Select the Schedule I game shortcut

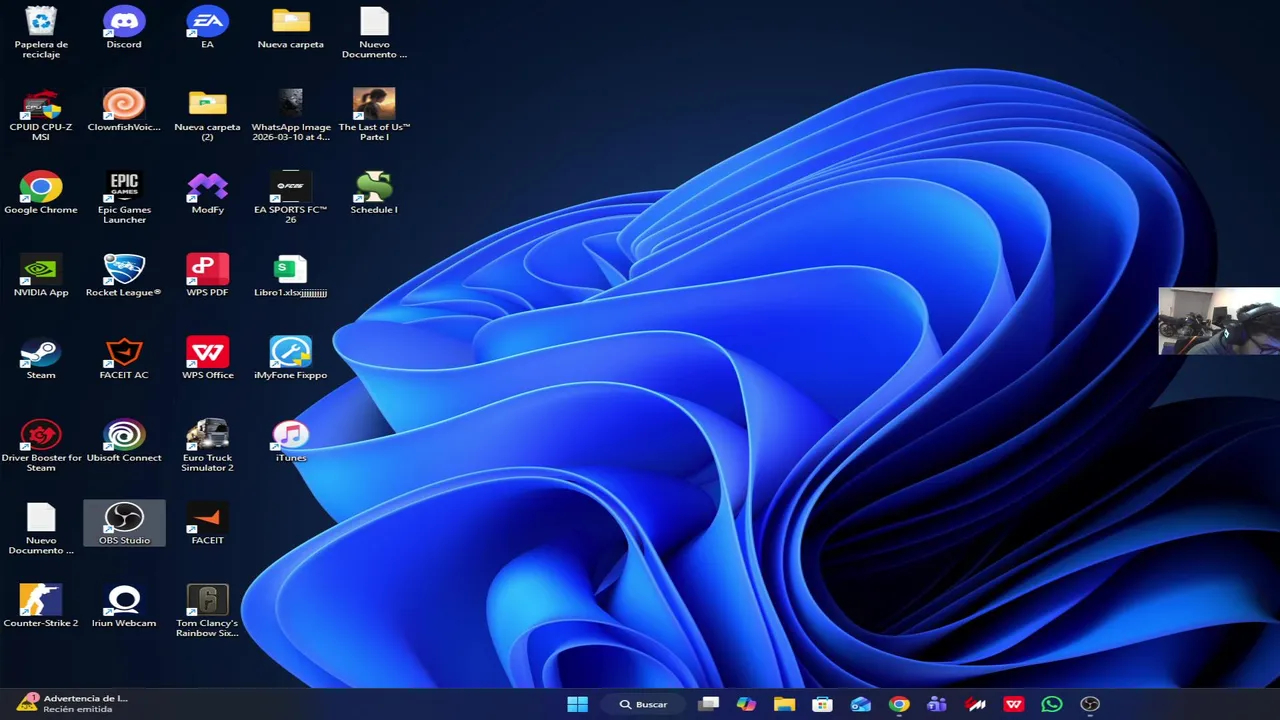pos(374,193)
